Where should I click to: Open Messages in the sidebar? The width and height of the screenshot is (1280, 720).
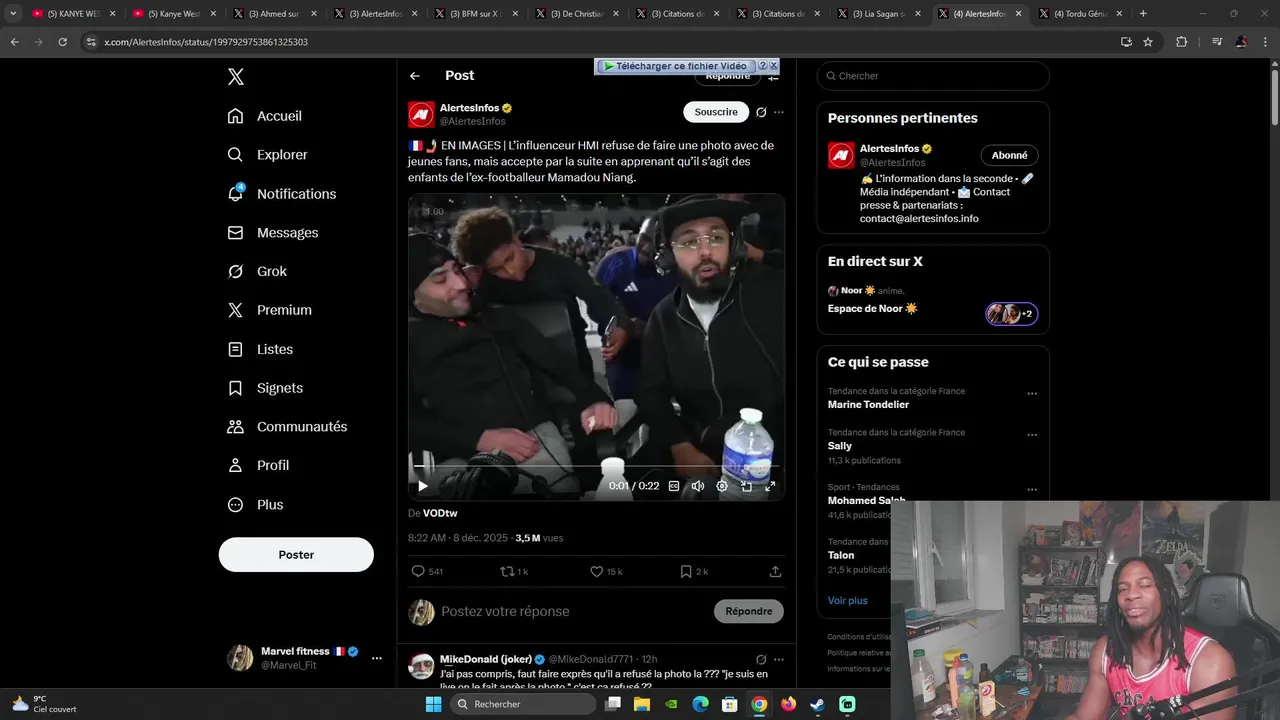[273, 232]
